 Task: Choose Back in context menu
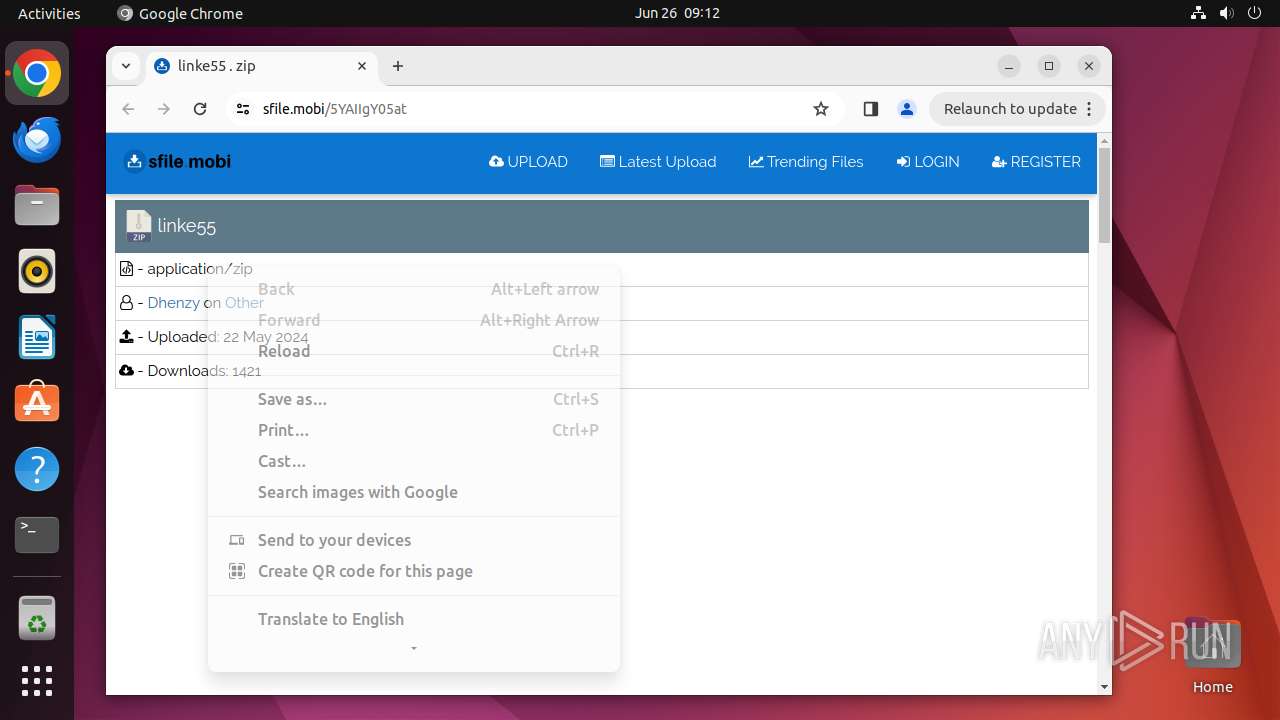tap(414, 289)
